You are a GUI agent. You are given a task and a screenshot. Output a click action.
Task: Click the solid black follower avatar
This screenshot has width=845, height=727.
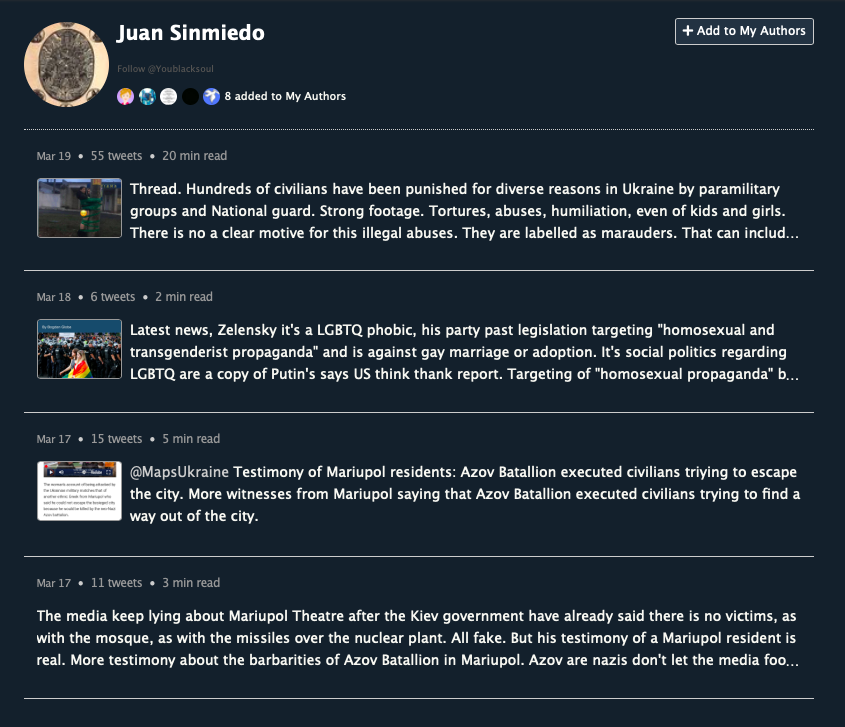tap(190, 97)
